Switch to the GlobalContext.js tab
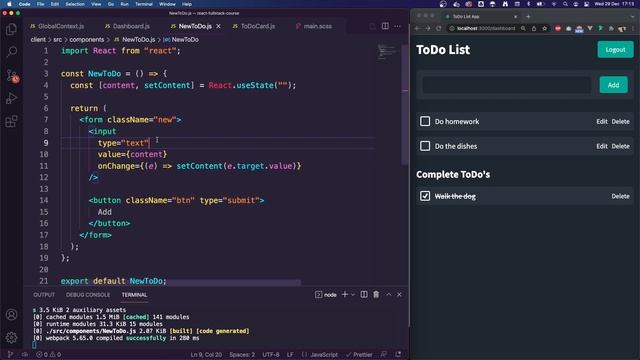640x360 pixels. (x=57, y=26)
